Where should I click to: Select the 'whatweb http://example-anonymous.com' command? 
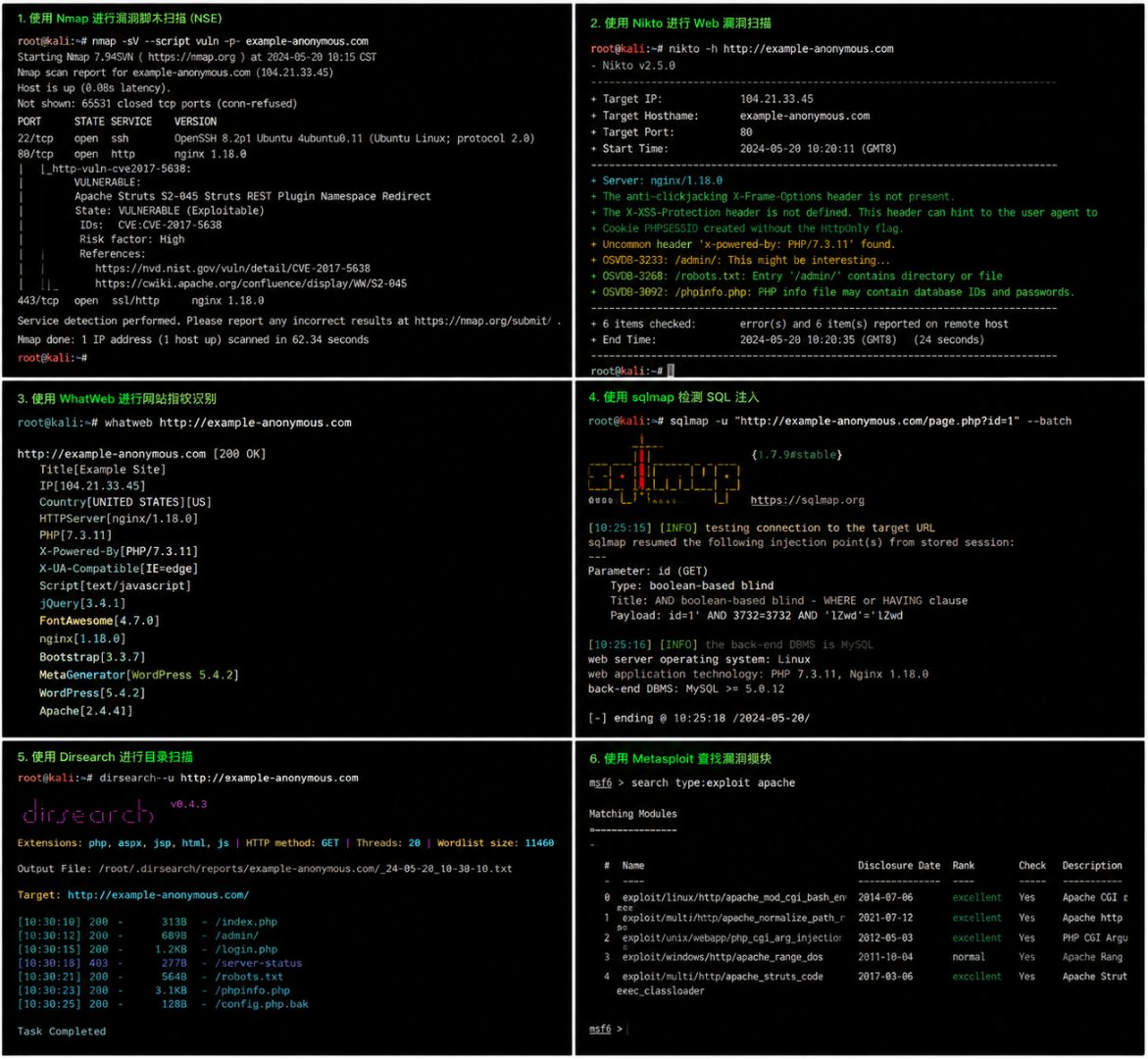click(227, 423)
